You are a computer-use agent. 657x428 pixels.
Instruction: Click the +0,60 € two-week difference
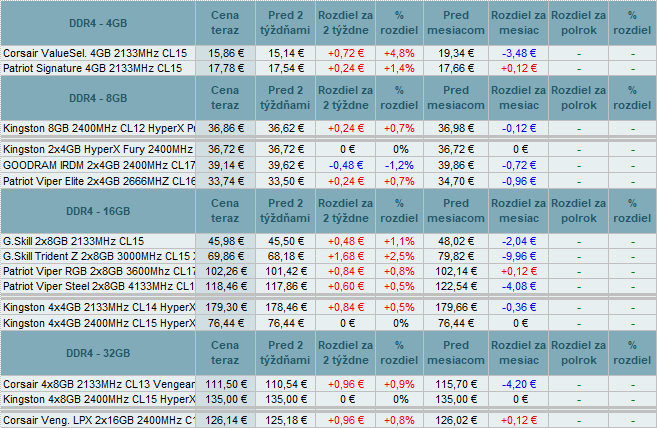(x=346, y=286)
